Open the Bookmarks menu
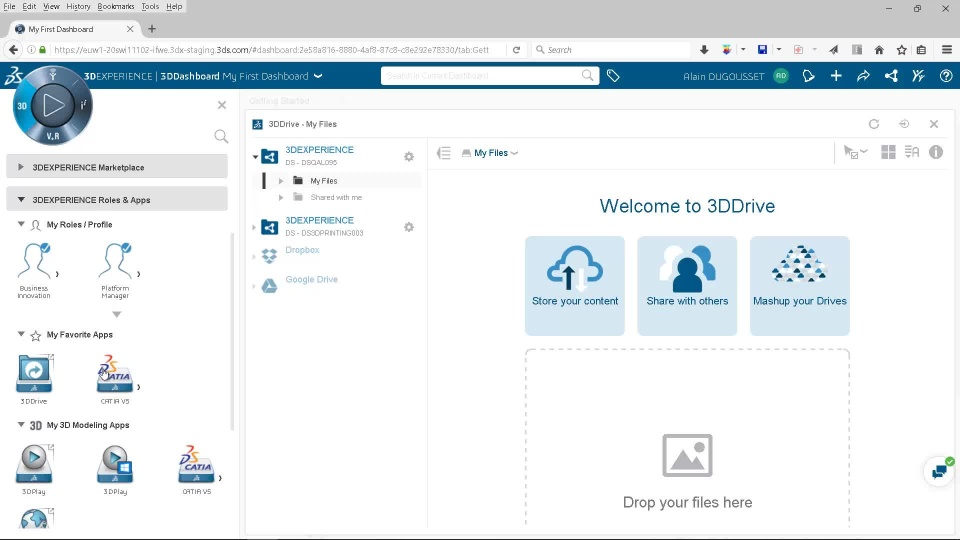960x540 pixels. (116, 6)
